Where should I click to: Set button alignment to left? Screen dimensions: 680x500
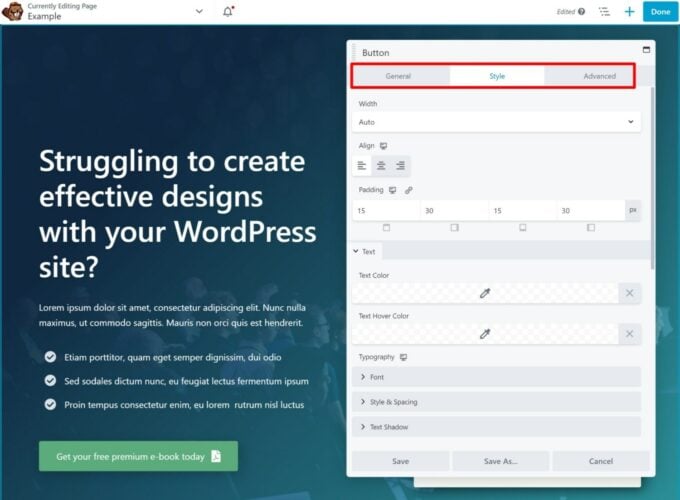tap(362, 166)
